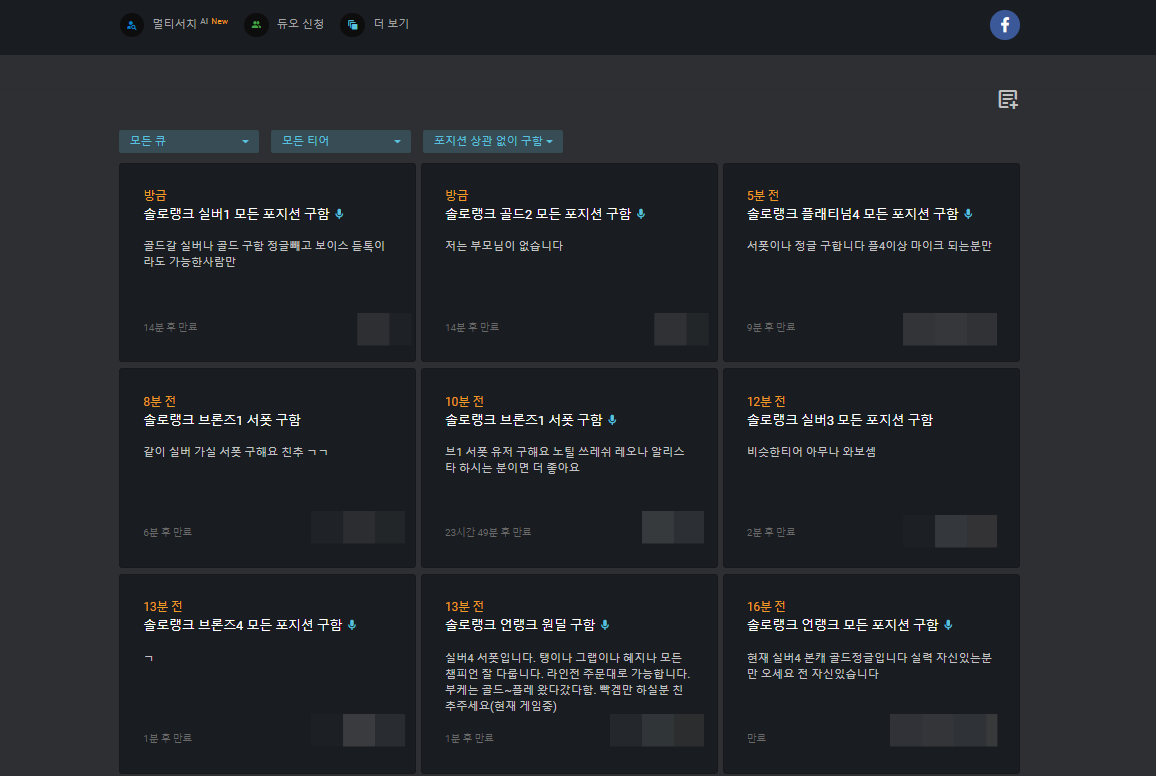Open Facebook sharing via the circular icon
Viewport: 1156px width, 776px height.
[1004, 25]
